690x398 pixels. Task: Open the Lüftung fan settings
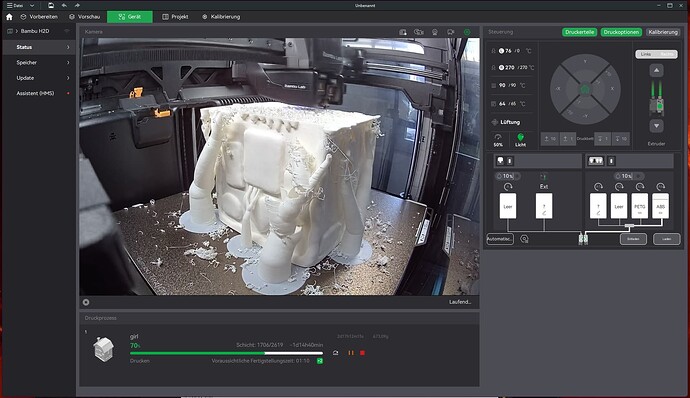click(506, 122)
